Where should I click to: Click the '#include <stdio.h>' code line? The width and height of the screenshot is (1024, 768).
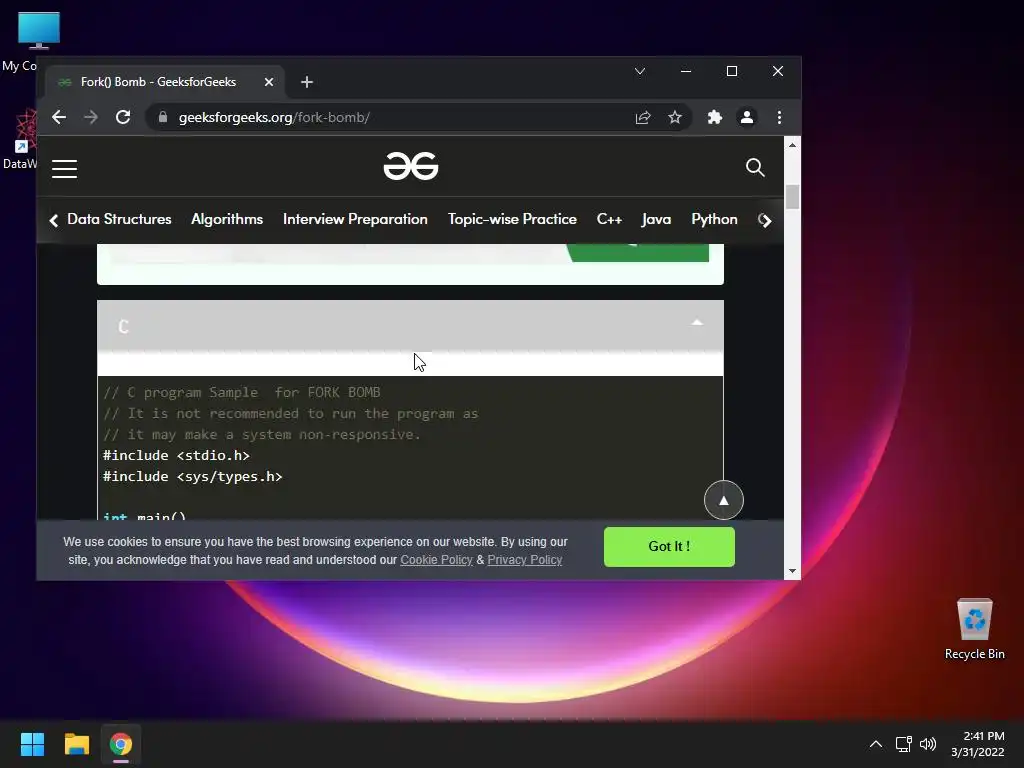176,455
